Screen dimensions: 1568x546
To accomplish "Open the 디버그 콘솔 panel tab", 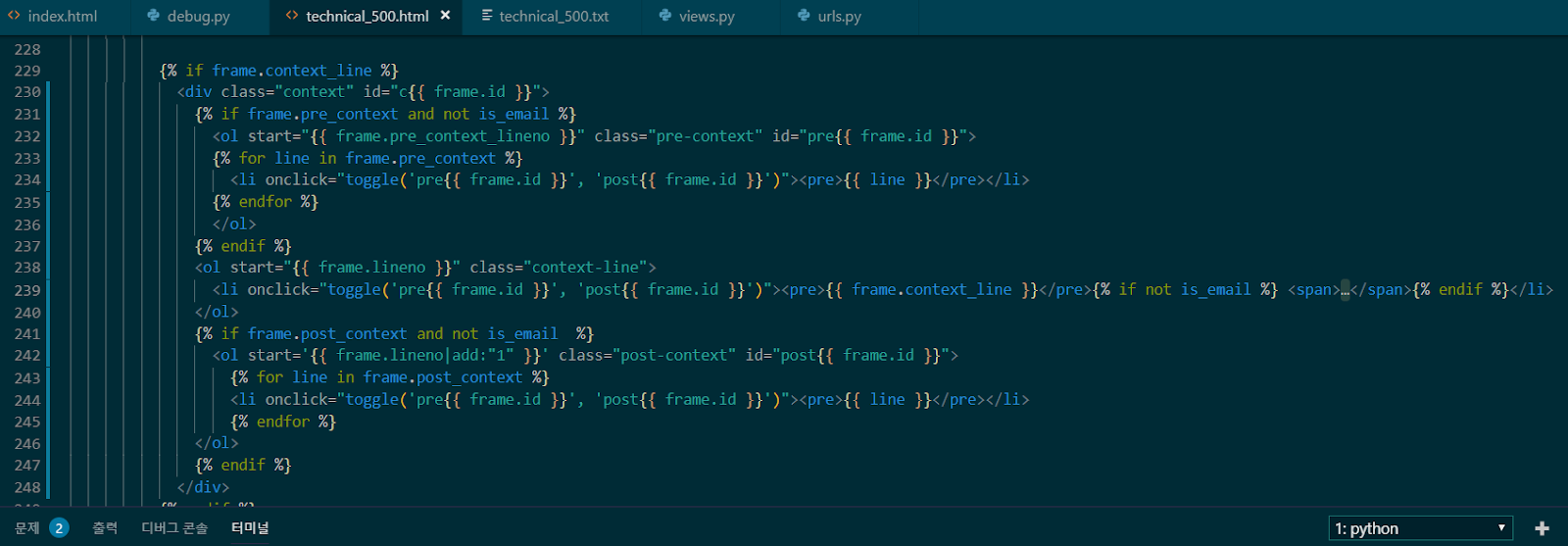I will [x=174, y=528].
